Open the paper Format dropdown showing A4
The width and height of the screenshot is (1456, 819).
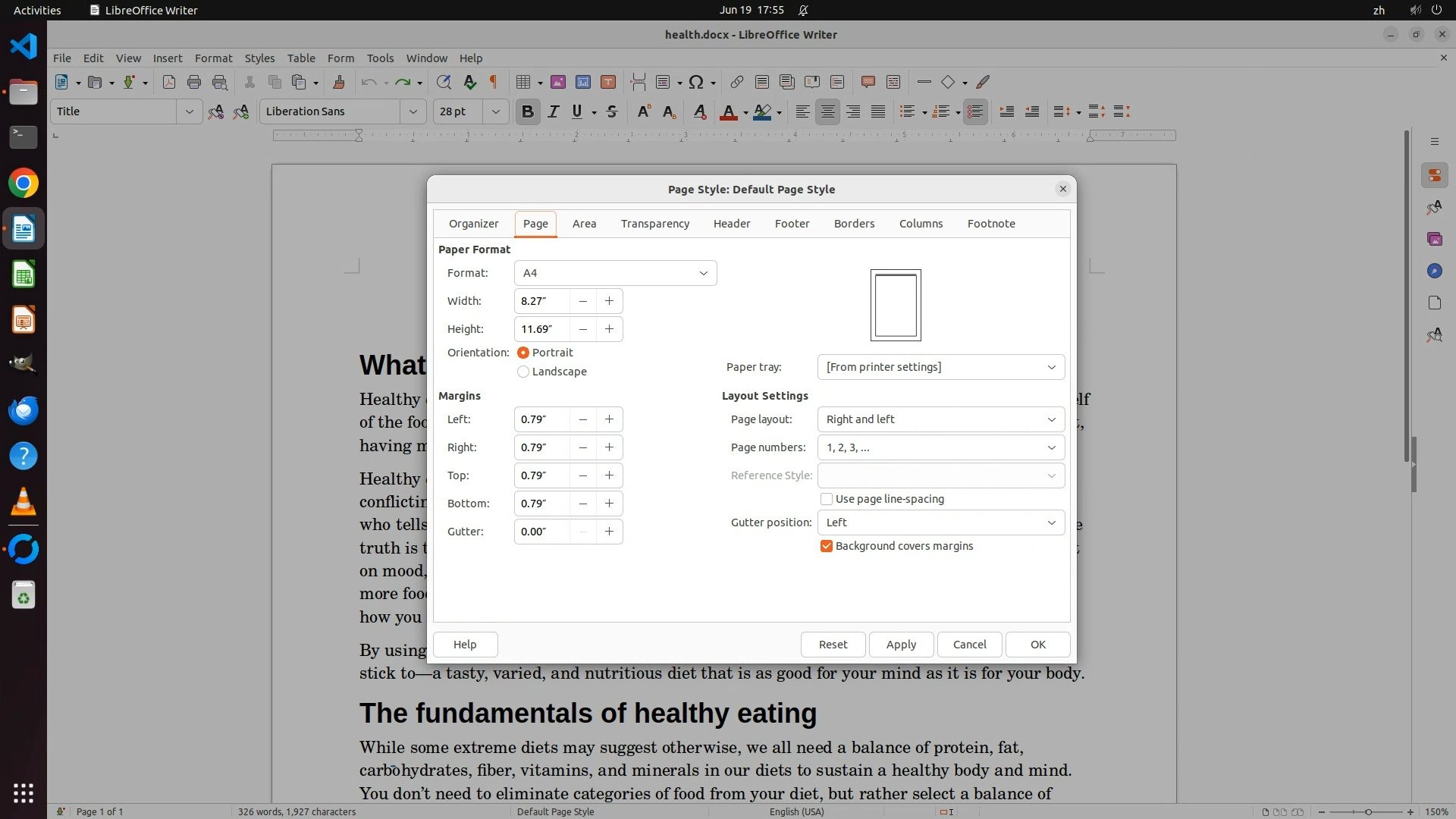[615, 273]
